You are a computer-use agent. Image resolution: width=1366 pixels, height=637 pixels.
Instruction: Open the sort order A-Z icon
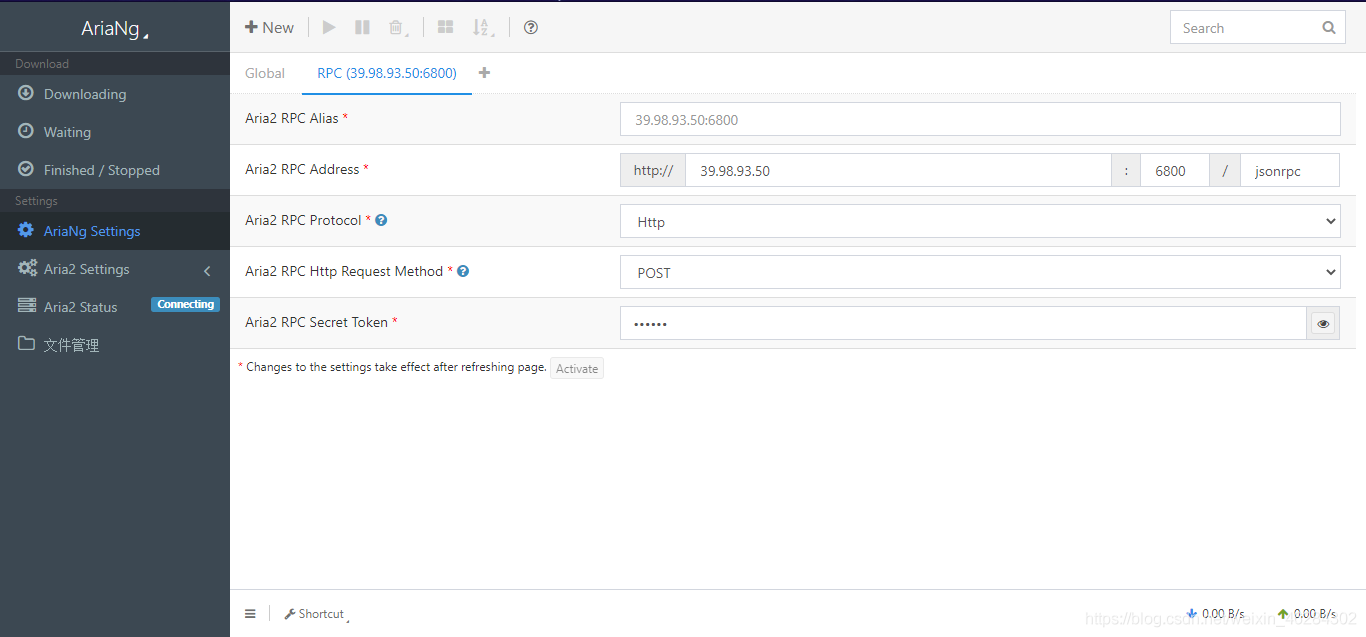(x=482, y=28)
